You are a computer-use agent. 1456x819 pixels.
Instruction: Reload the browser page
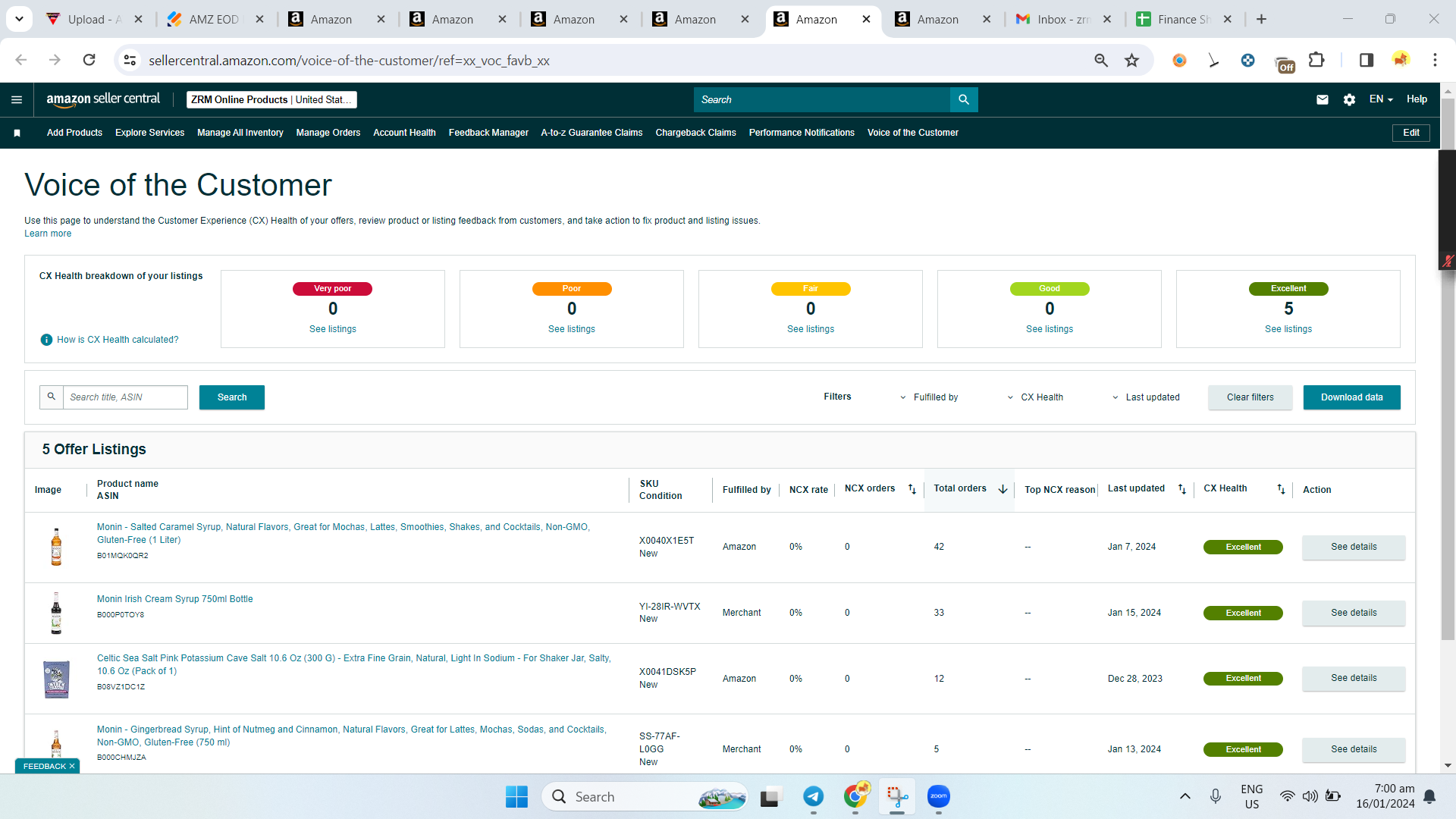(89, 60)
